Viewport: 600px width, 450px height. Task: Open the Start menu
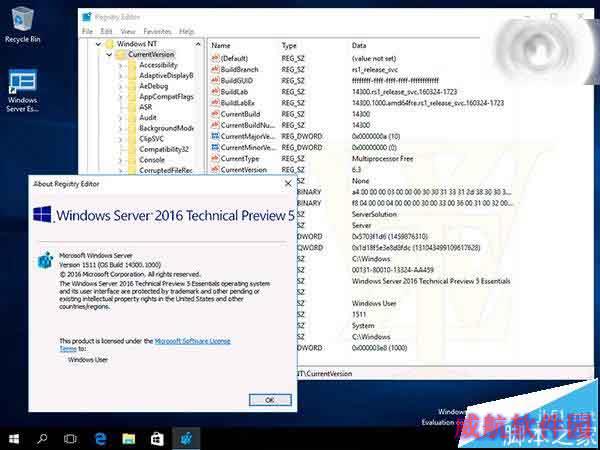14,439
